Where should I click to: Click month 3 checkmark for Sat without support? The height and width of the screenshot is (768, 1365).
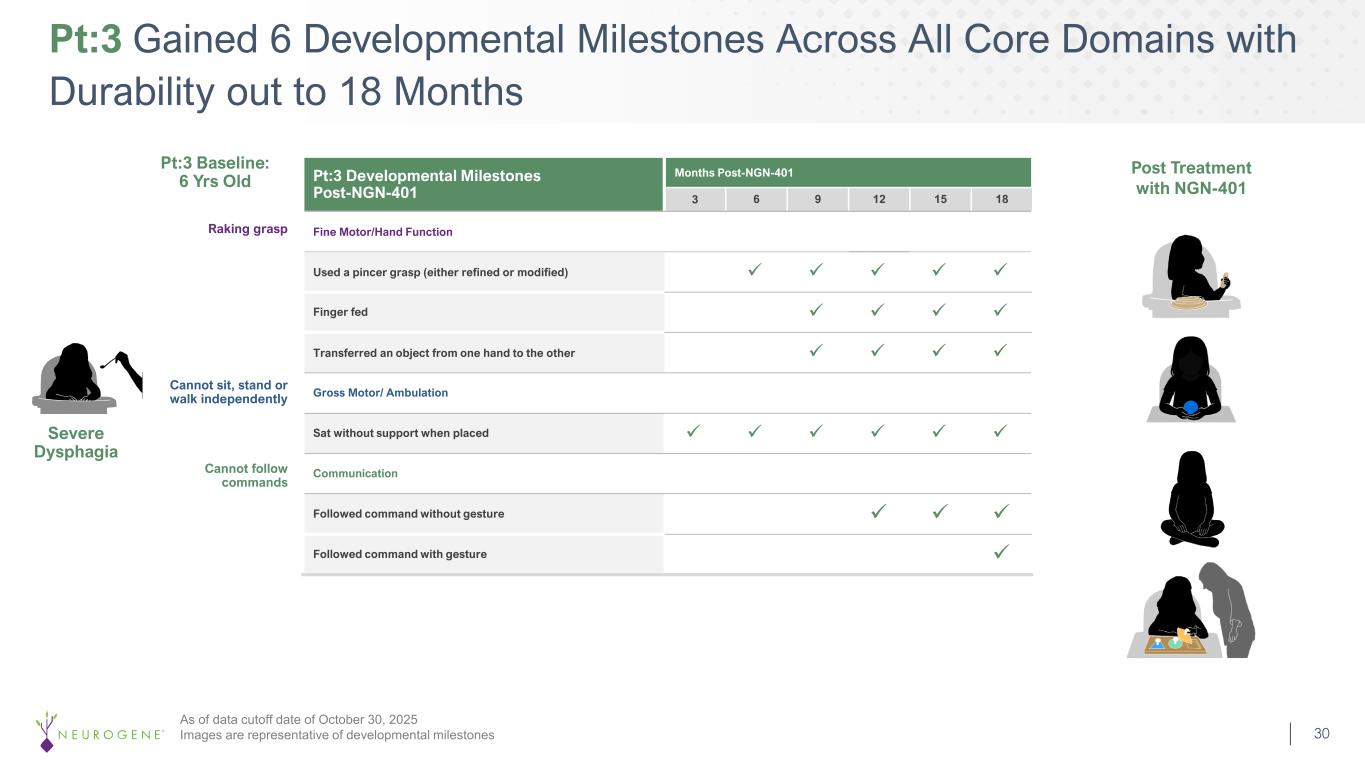694,432
